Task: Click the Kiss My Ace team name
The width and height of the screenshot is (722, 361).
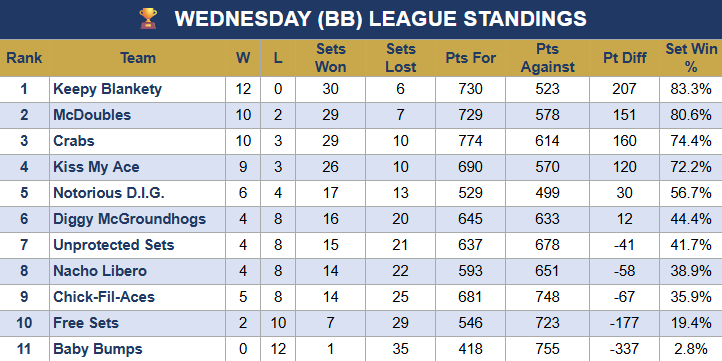Action: tap(96, 167)
